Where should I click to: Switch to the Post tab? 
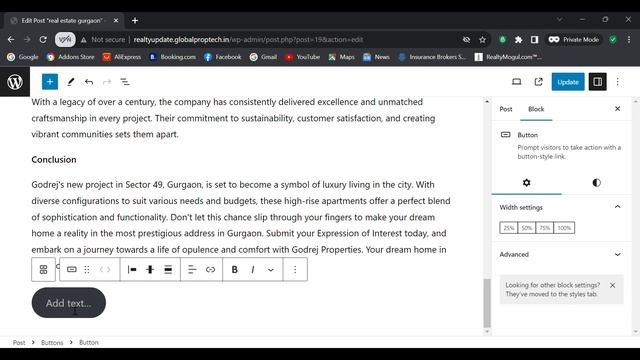pos(506,109)
